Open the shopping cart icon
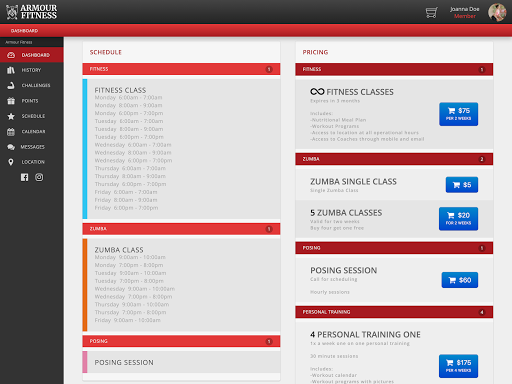Image resolution: width=512 pixels, height=384 pixels. [x=431, y=12]
